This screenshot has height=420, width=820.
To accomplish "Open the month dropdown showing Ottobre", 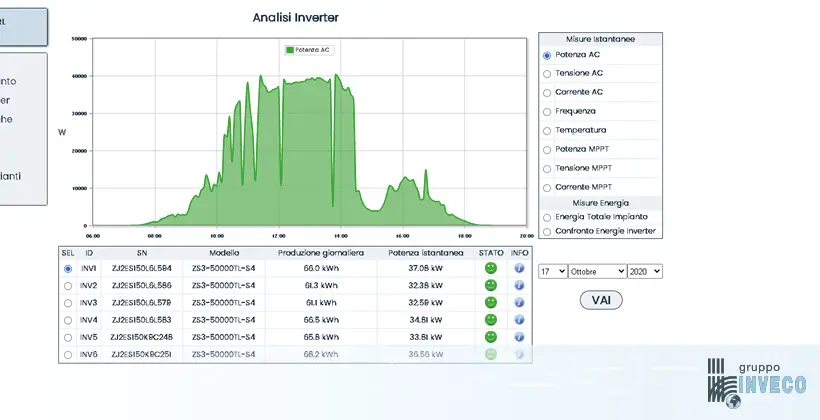I will tap(597, 271).
